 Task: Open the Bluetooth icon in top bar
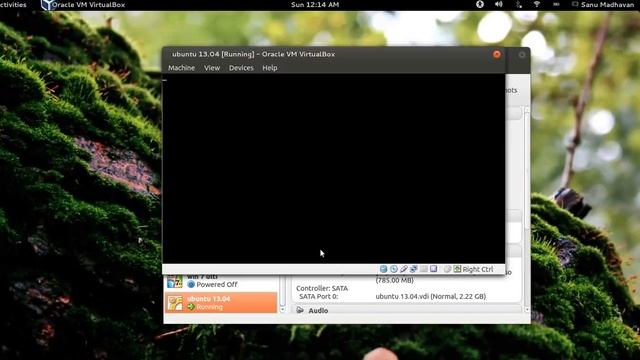518,4
